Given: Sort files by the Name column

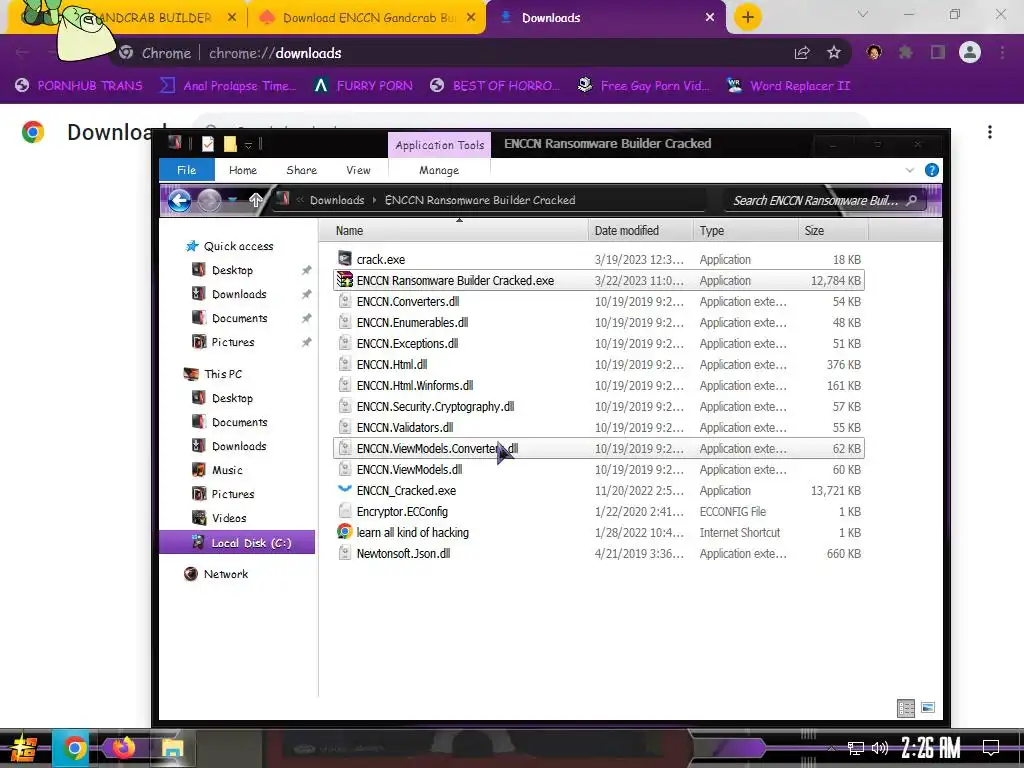Looking at the screenshot, I should coord(349,231).
